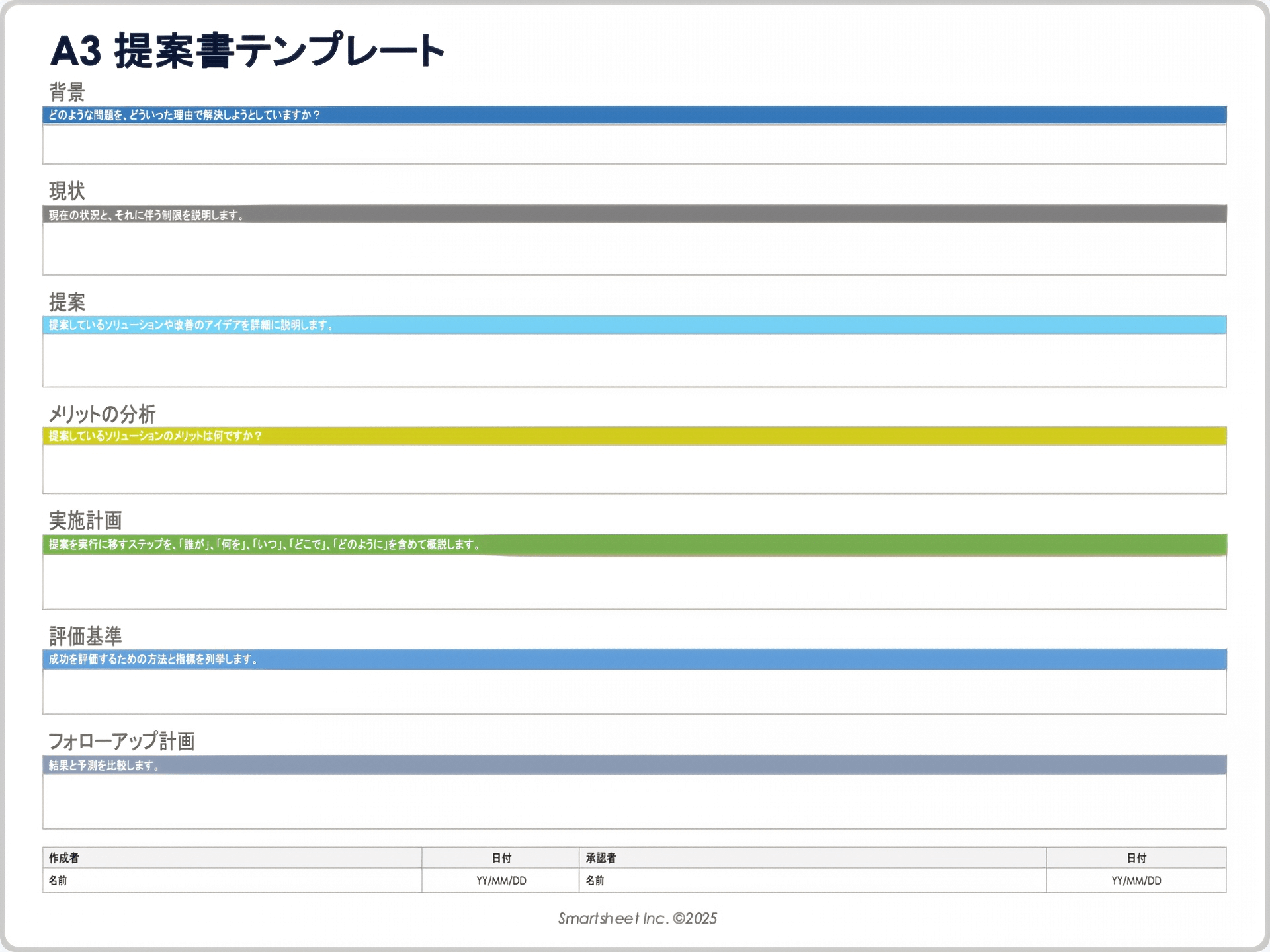Click the 背景 input area
The width and height of the screenshot is (1270, 952).
[x=634, y=144]
